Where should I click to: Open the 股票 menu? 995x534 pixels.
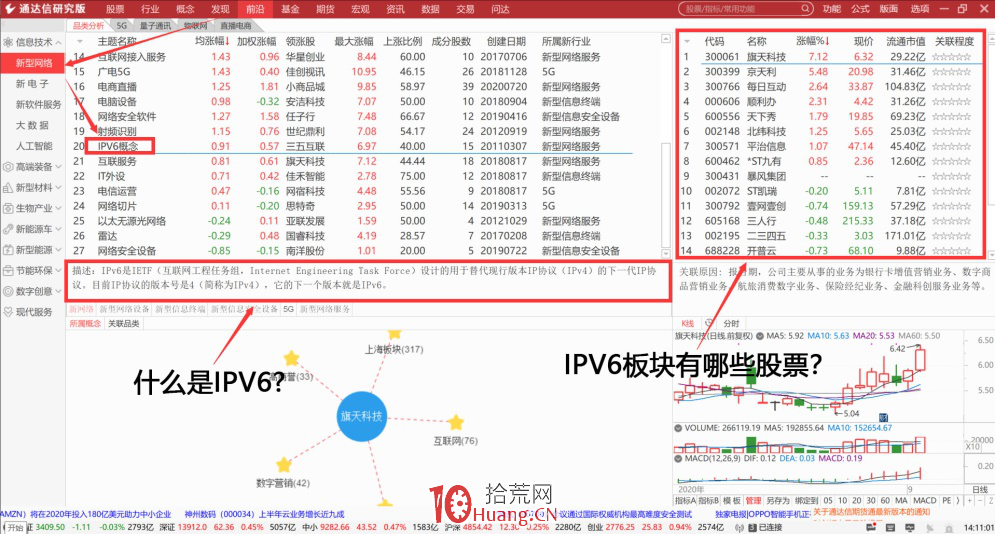coord(115,9)
